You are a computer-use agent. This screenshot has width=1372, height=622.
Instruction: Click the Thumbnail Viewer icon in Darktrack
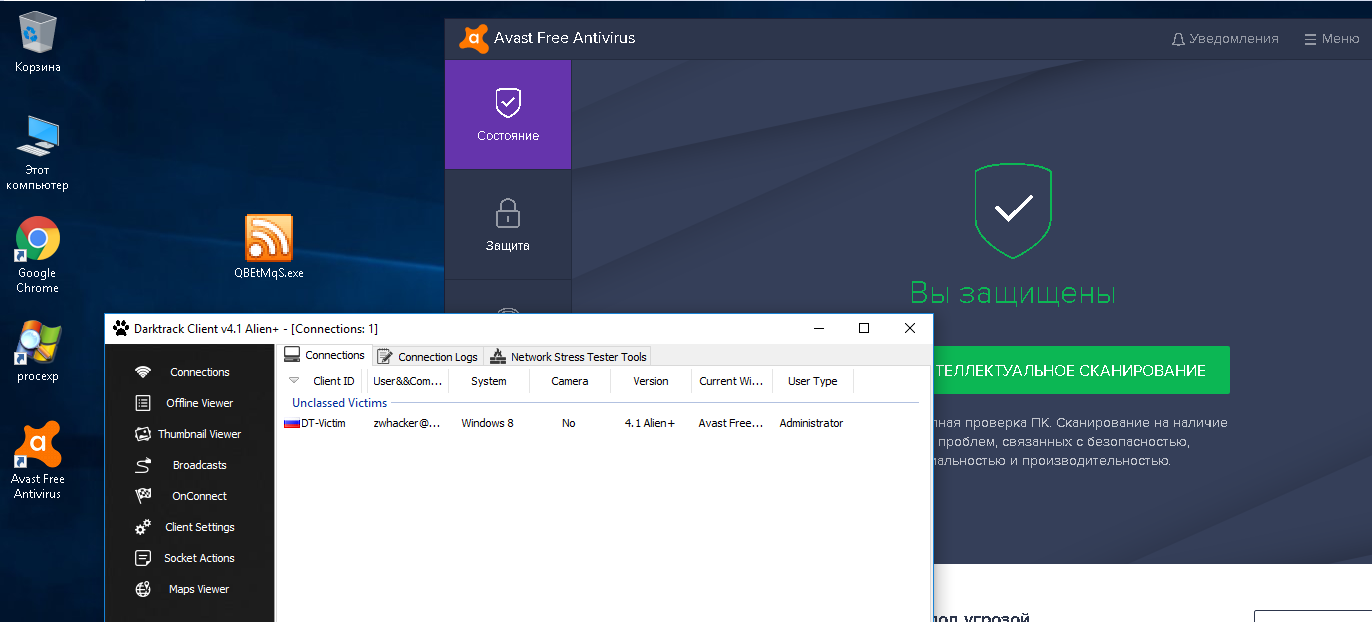(141, 434)
